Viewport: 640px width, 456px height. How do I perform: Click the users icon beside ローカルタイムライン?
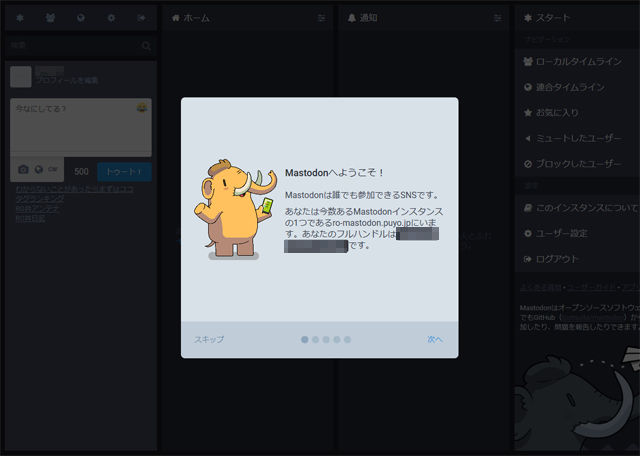tap(528, 62)
